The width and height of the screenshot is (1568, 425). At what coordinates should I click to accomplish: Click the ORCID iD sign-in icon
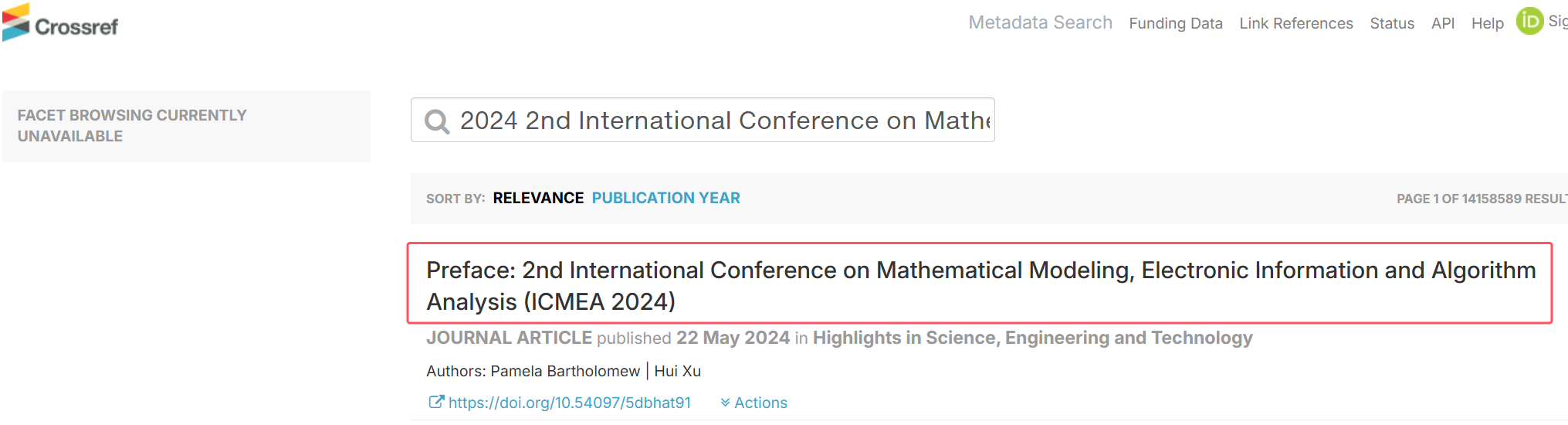pyautogui.click(x=1529, y=21)
